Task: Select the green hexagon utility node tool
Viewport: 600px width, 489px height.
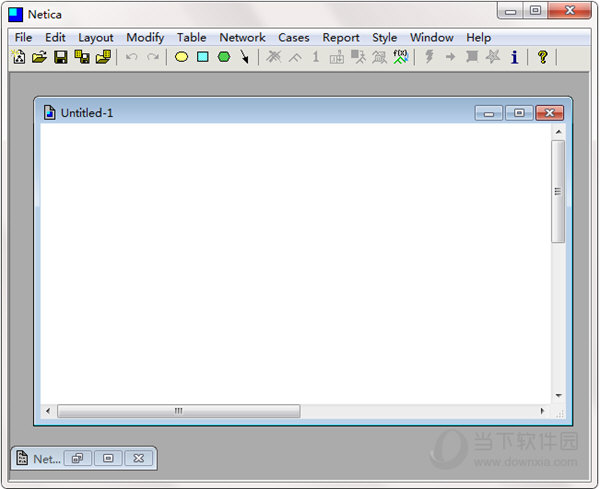Action: [224, 57]
